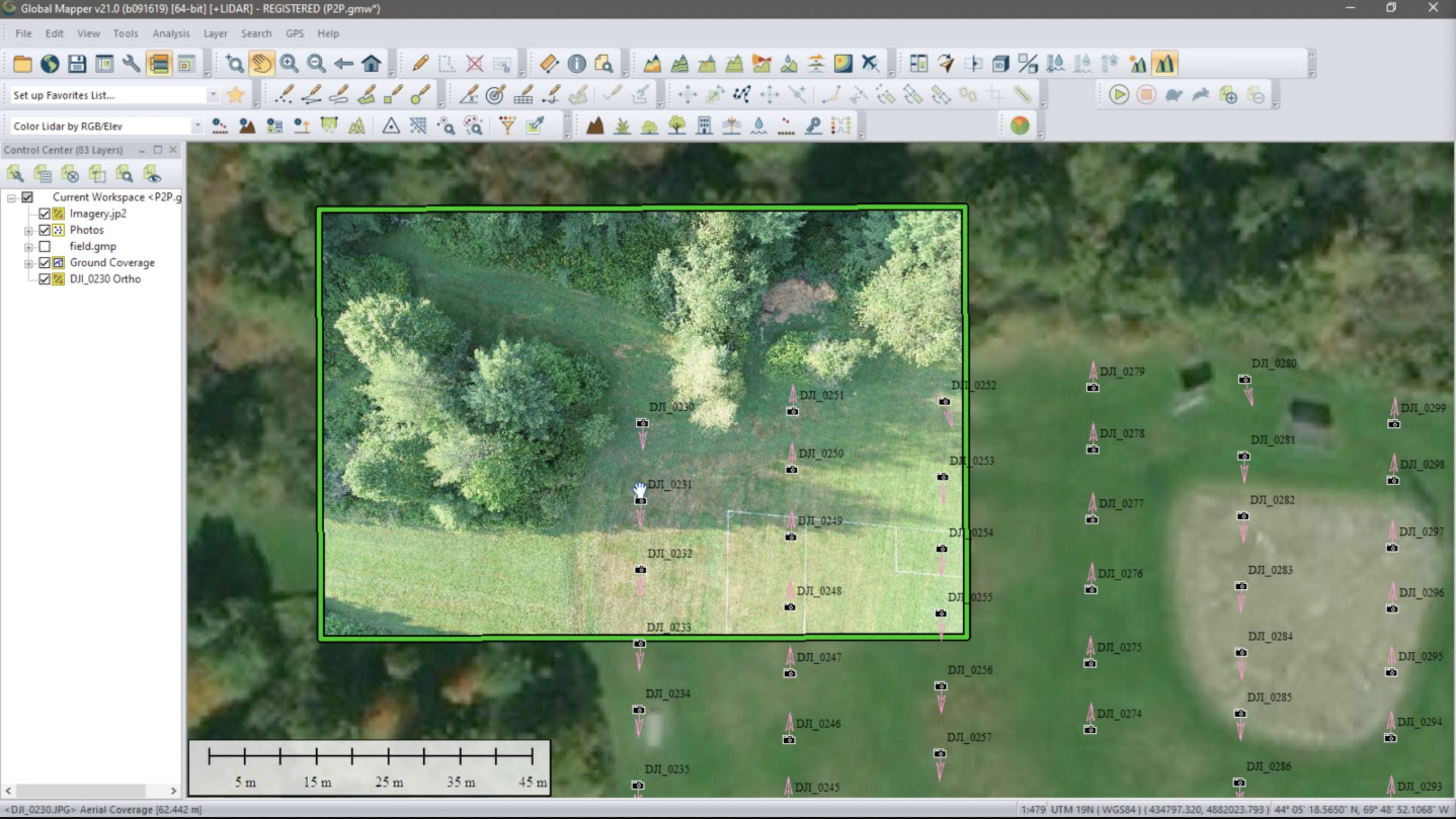The width and height of the screenshot is (1456, 819).
Task: Open online data with globe icon
Action: click(x=49, y=63)
